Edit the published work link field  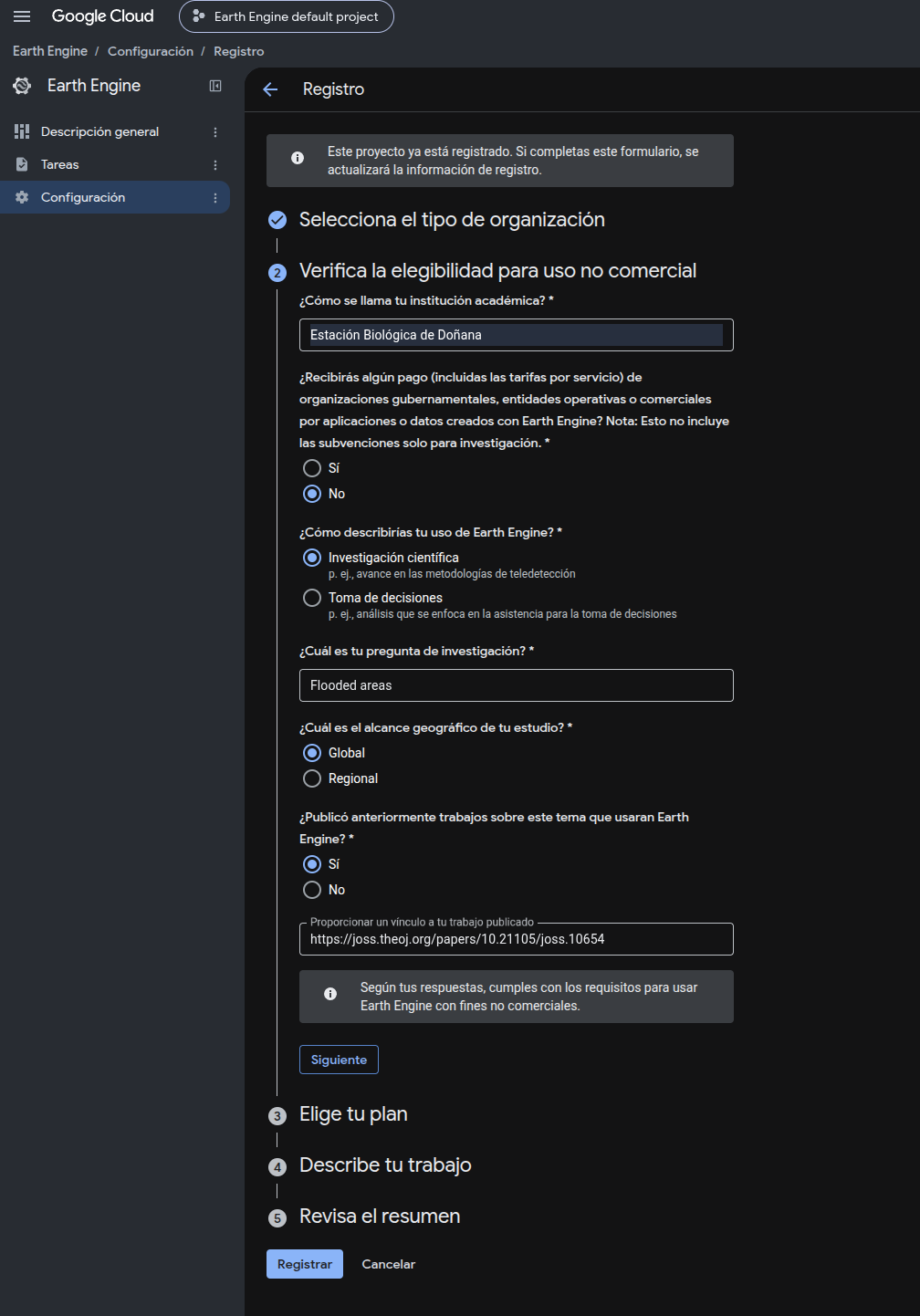(x=517, y=939)
